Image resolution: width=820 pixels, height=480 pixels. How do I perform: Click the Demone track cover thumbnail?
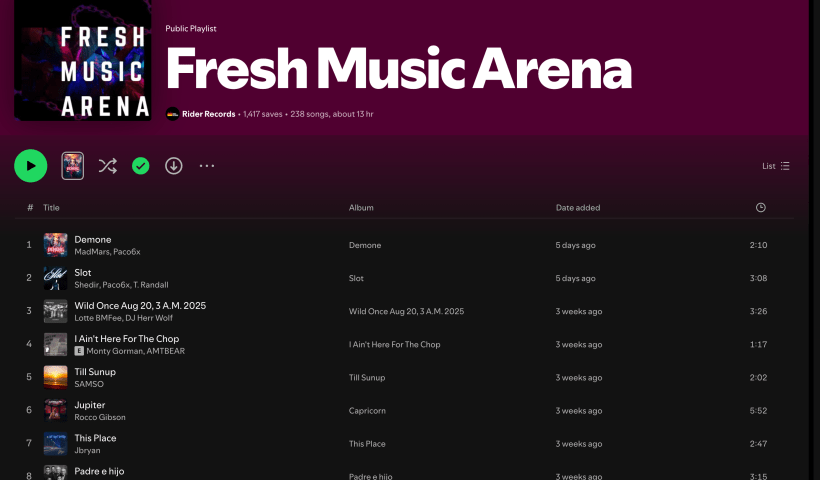pos(56,245)
